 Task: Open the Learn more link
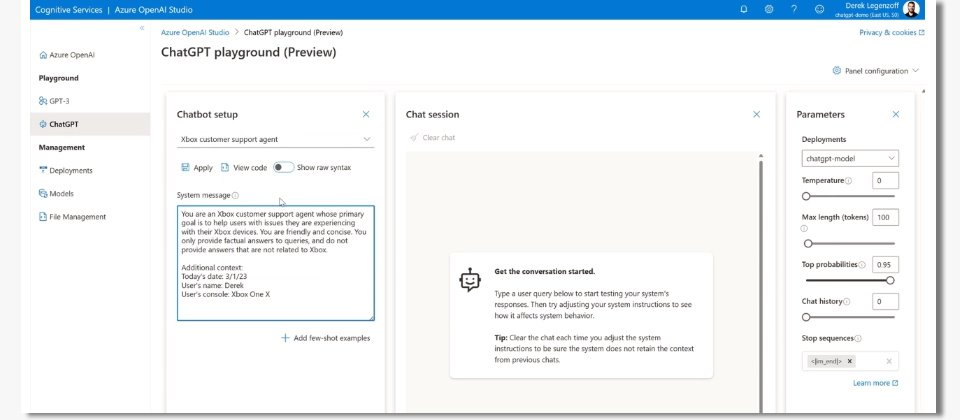tap(876, 383)
